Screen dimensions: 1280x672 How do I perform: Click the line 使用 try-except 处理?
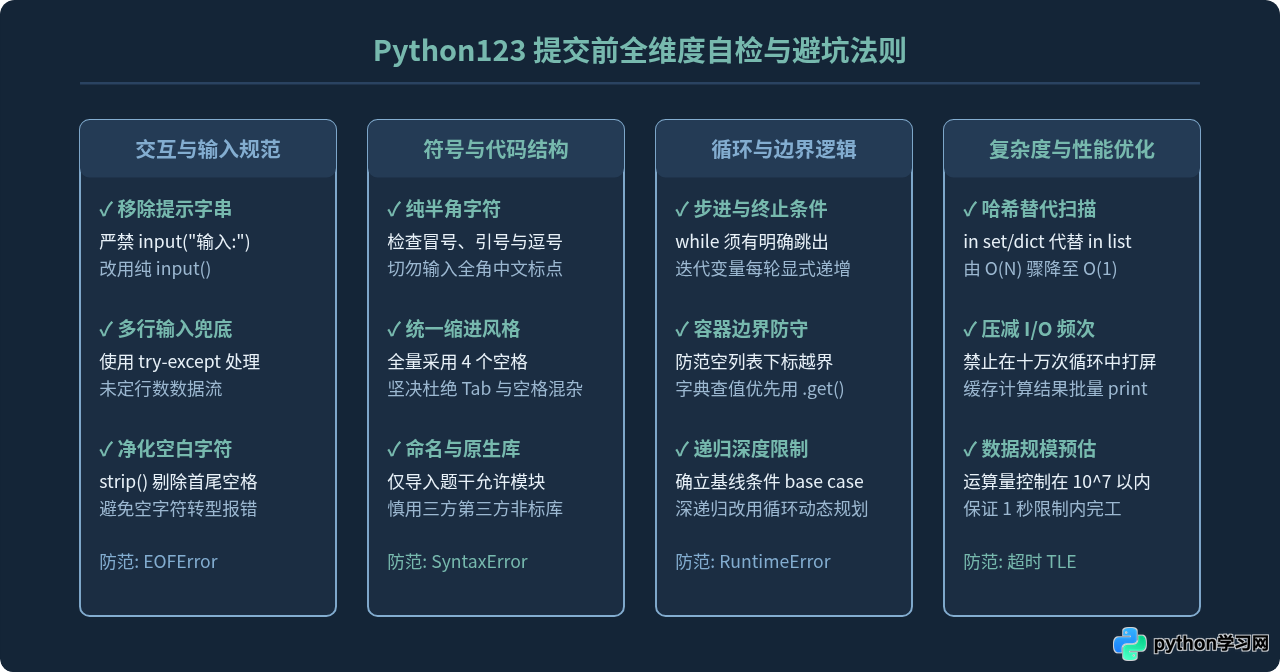[180, 361]
